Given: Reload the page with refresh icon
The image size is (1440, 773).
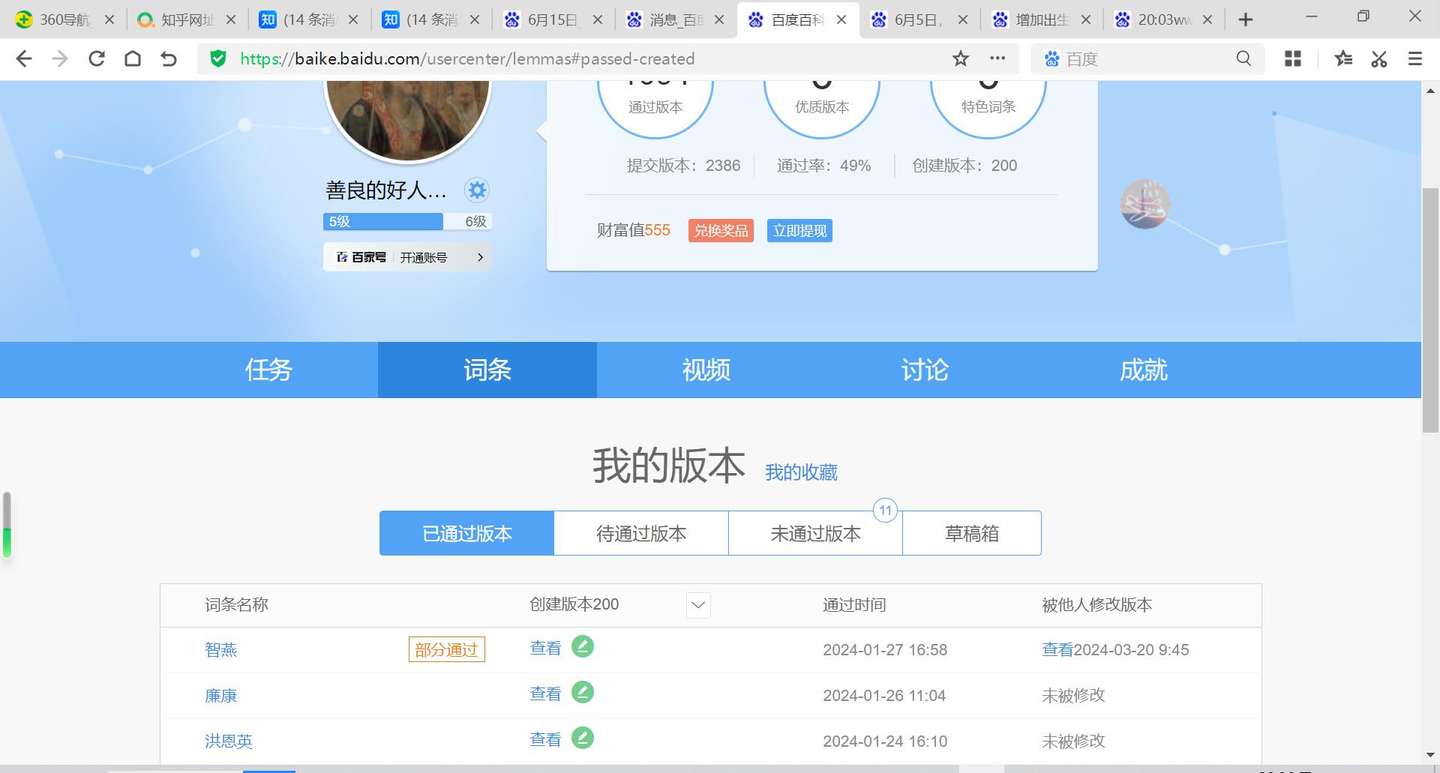Looking at the screenshot, I should click(x=96, y=59).
